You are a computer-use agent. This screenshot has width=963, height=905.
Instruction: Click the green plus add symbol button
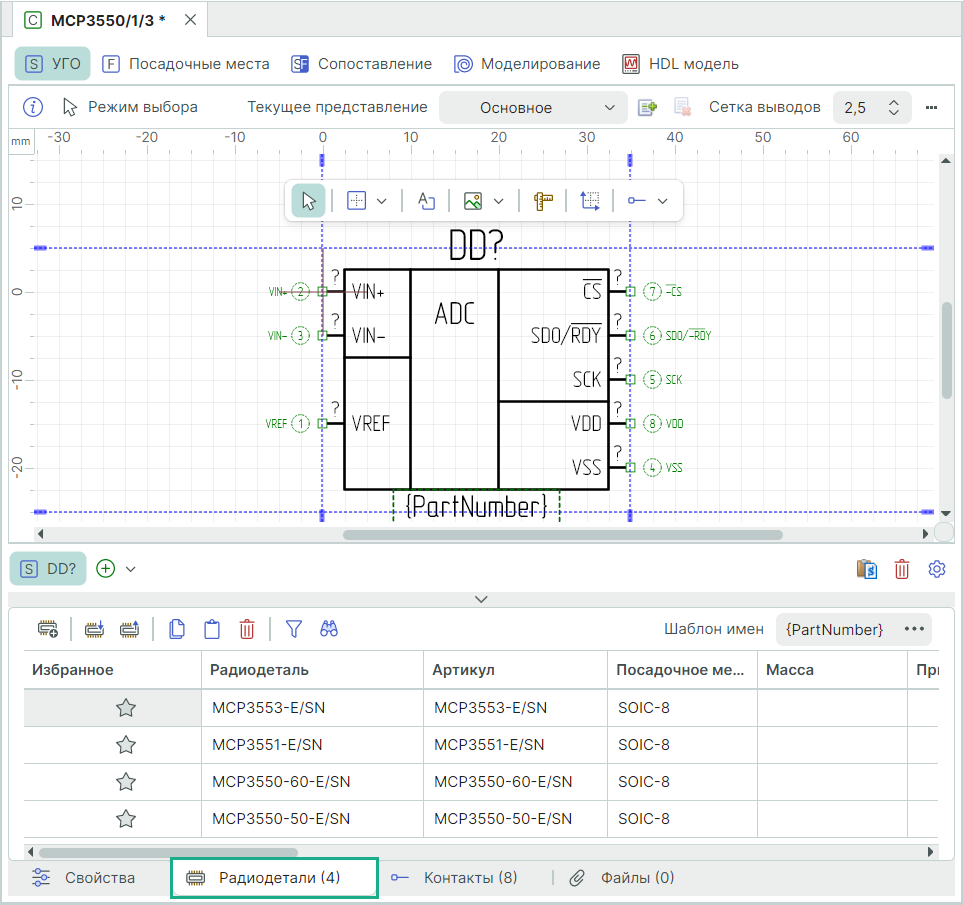tap(106, 569)
